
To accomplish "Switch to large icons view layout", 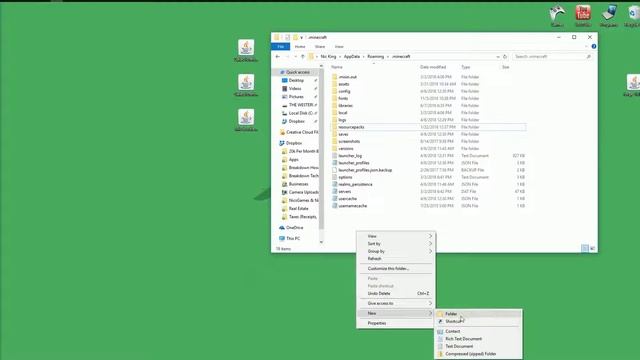I will pyautogui.click(x=593, y=249).
